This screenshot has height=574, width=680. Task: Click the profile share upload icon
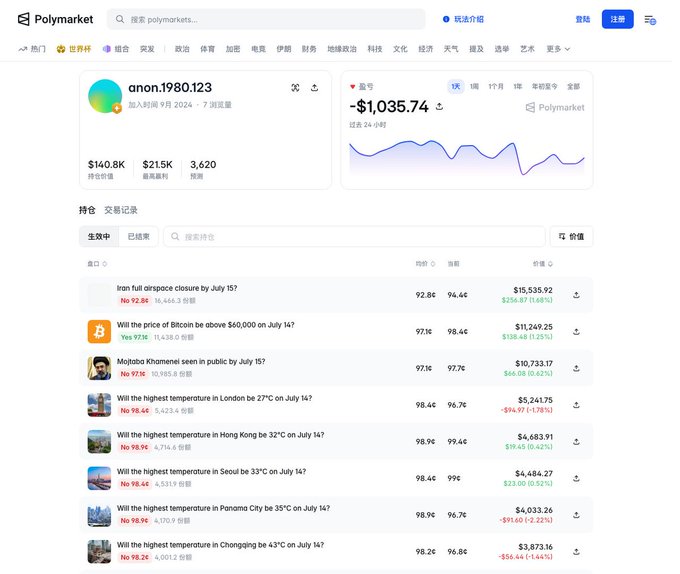tap(314, 88)
